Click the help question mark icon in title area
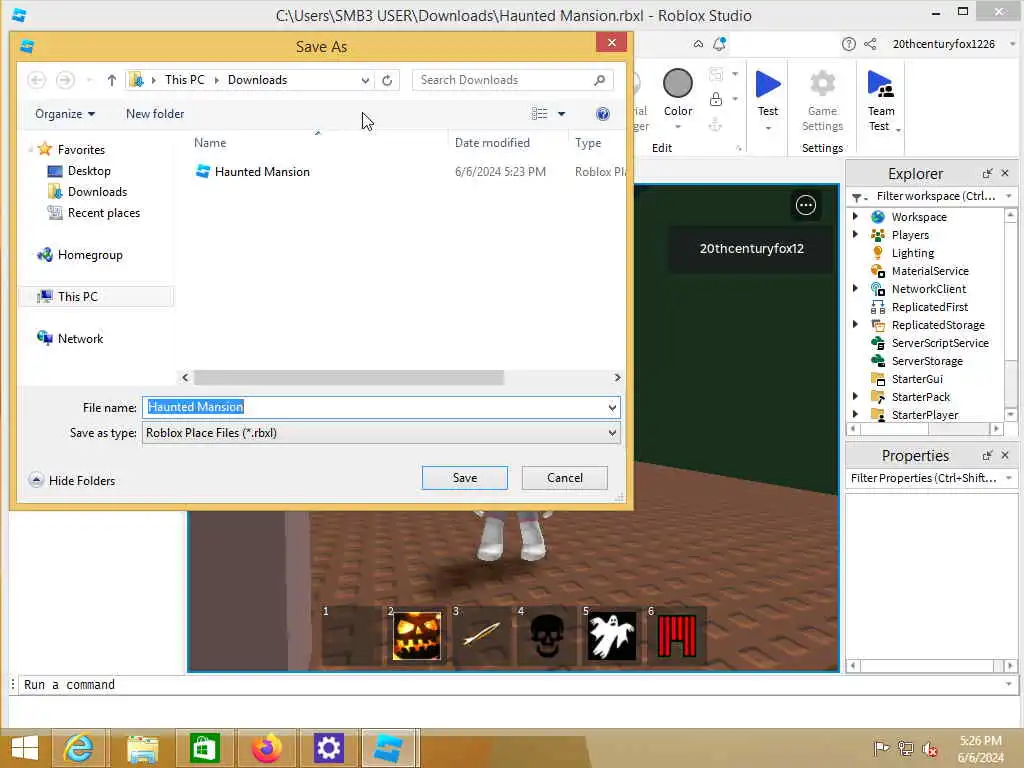Image resolution: width=1024 pixels, height=768 pixels. coord(848,44)
